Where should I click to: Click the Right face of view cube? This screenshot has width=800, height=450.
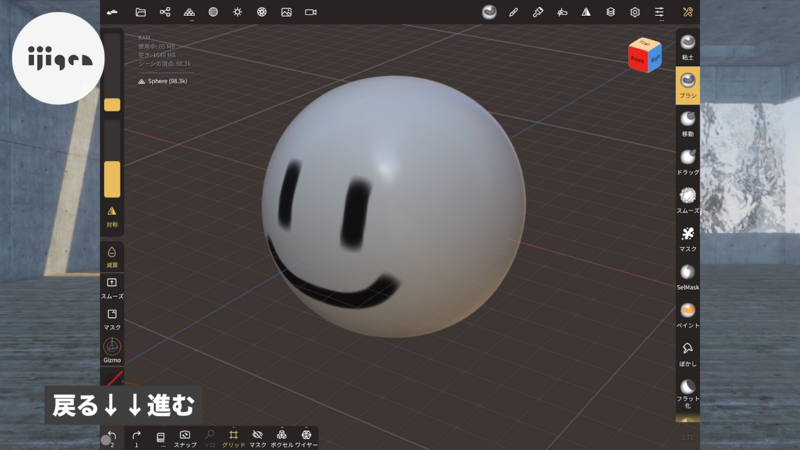coord(655,59)
